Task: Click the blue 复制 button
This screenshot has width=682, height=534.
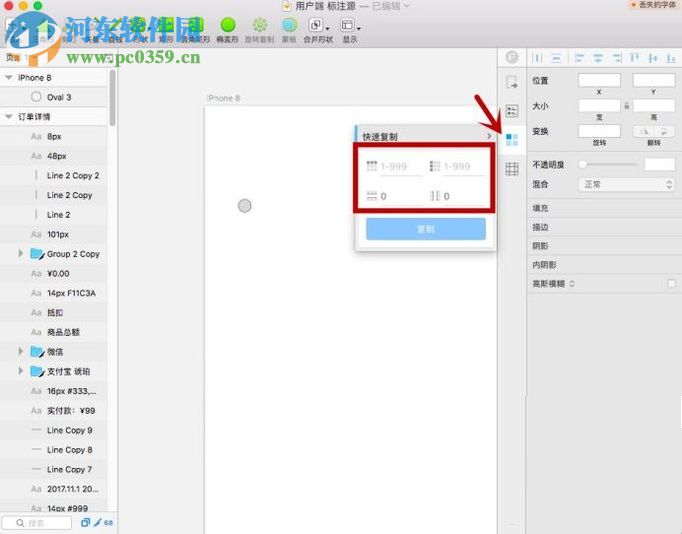Action: point(426,229)
